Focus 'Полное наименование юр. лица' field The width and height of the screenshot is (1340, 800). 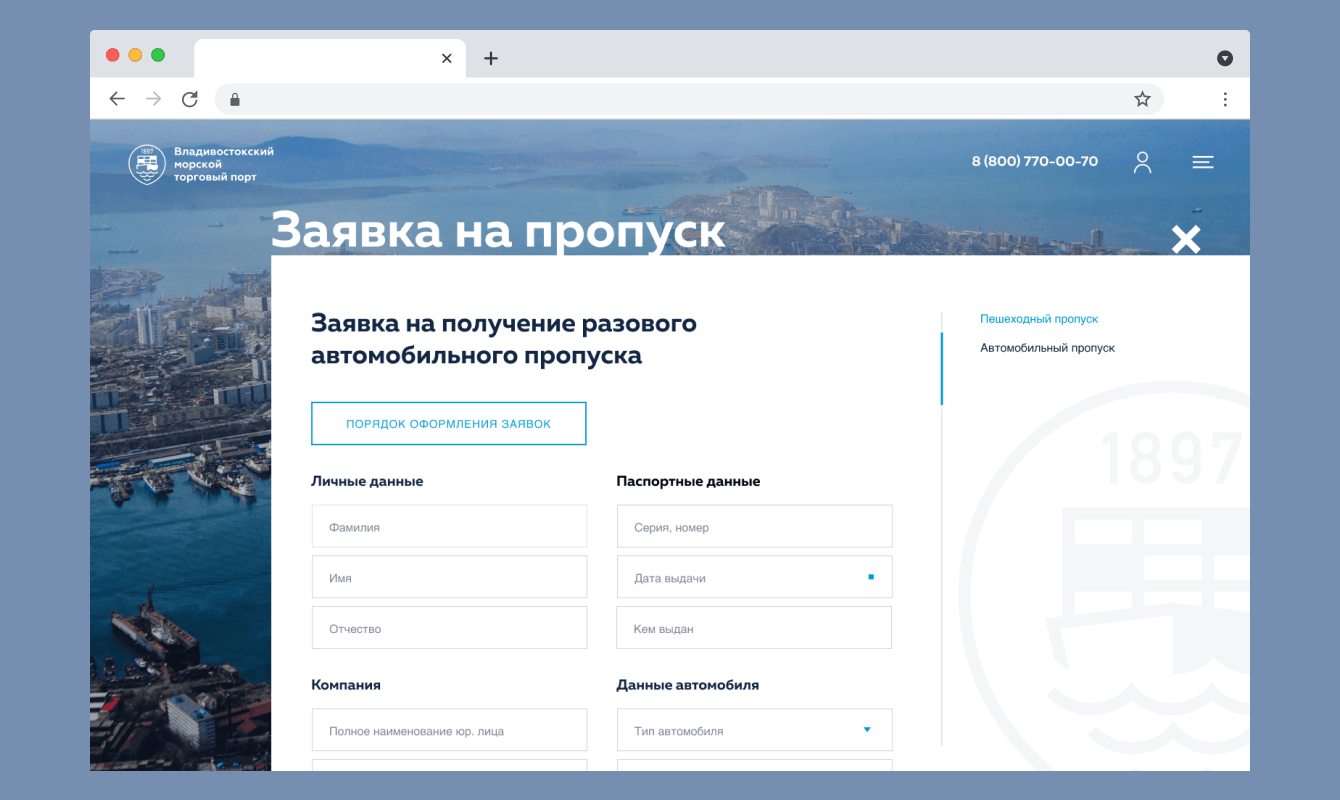click(x=450, y=731)
